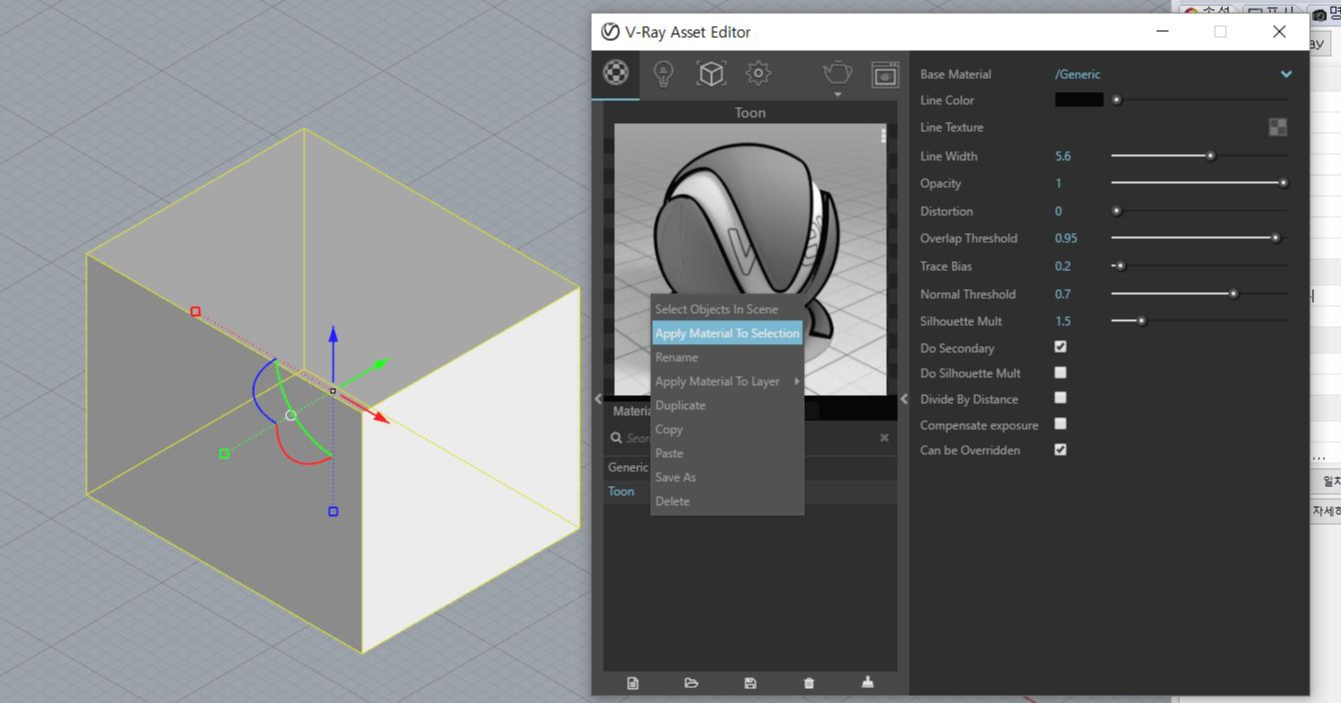Choose Paste in the context menu
This screenshot has width=1341, height=703.
click(727, 453)
